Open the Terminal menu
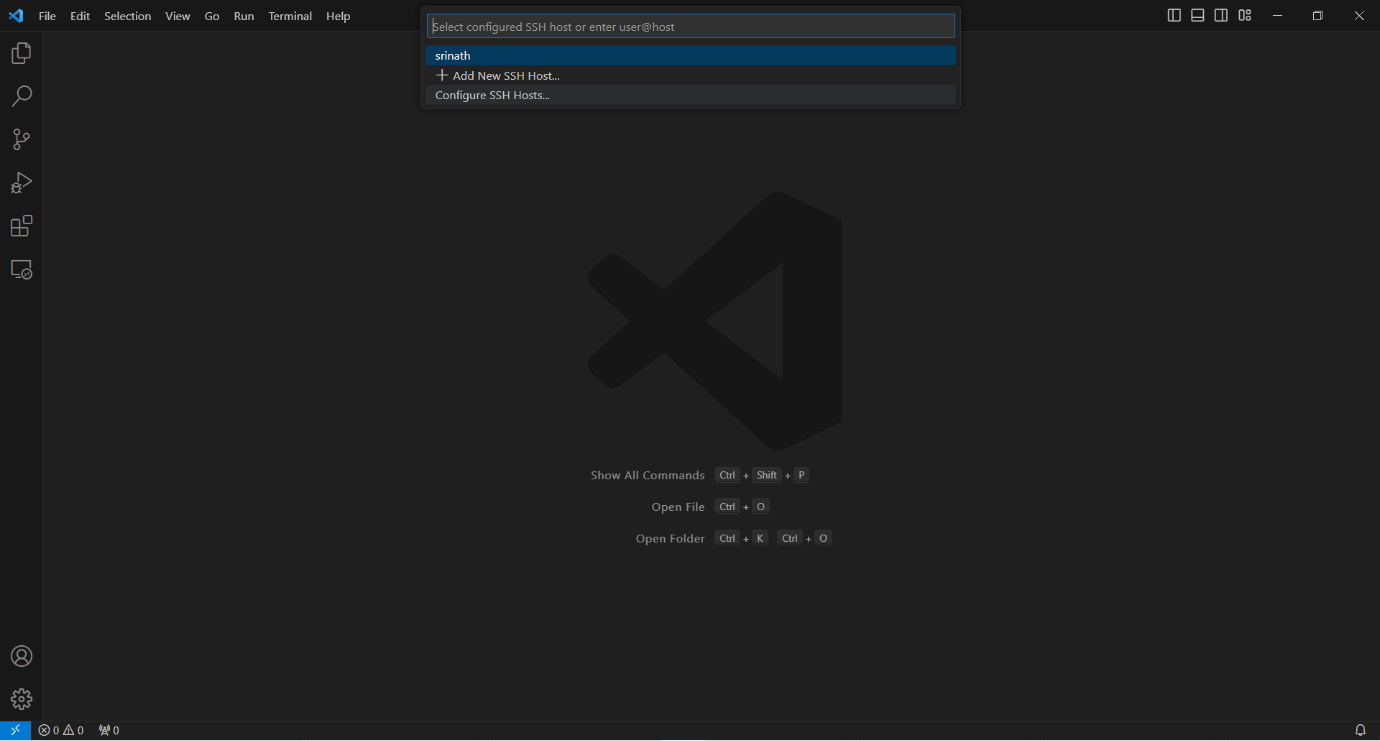This screenshot has width=1380, height=741. point(290,16)
